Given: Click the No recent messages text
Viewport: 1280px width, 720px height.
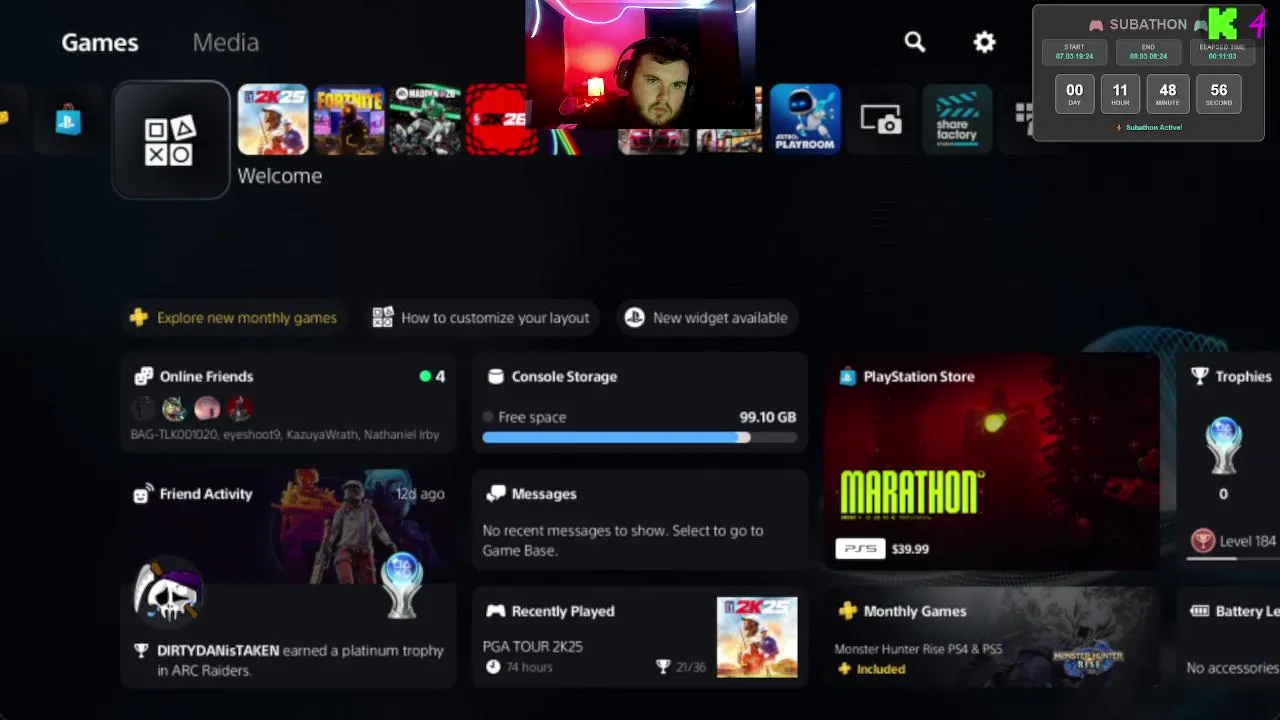Looking at the screenshot, I should point(622,540).
